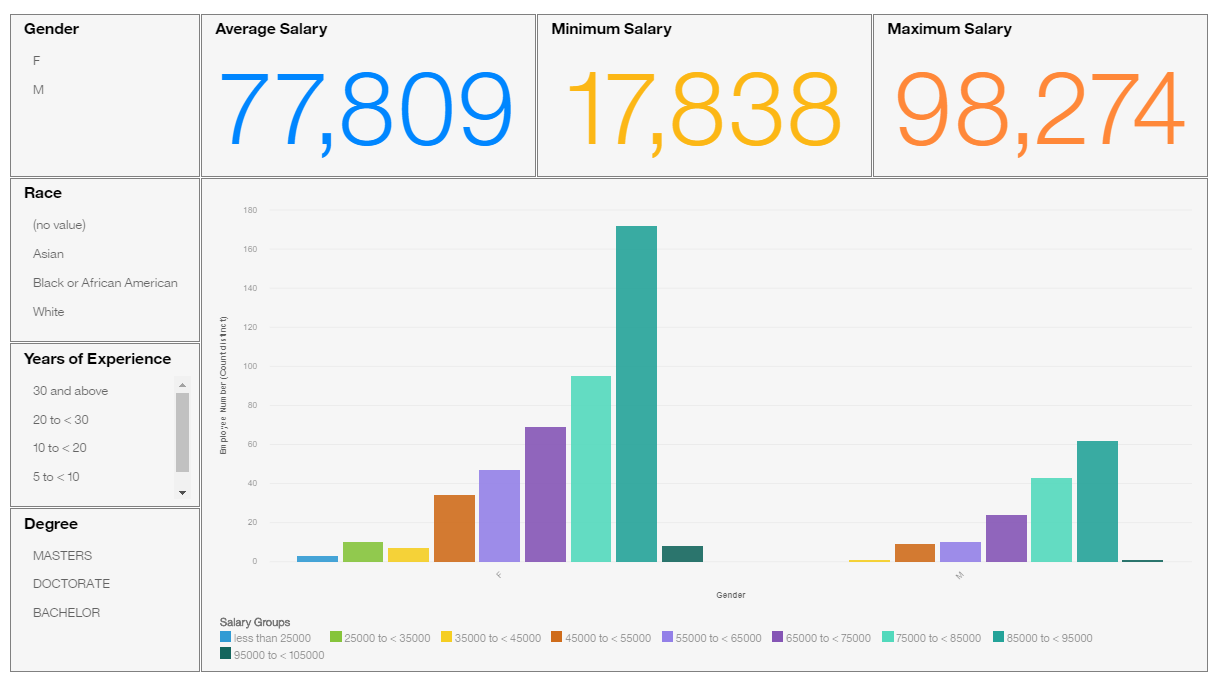The width and height of the screenshot is (1230, 684).
Task: Click the 45000 to < 55000 legend swatch
Action: pyautogui.click(x=556, y=638)
